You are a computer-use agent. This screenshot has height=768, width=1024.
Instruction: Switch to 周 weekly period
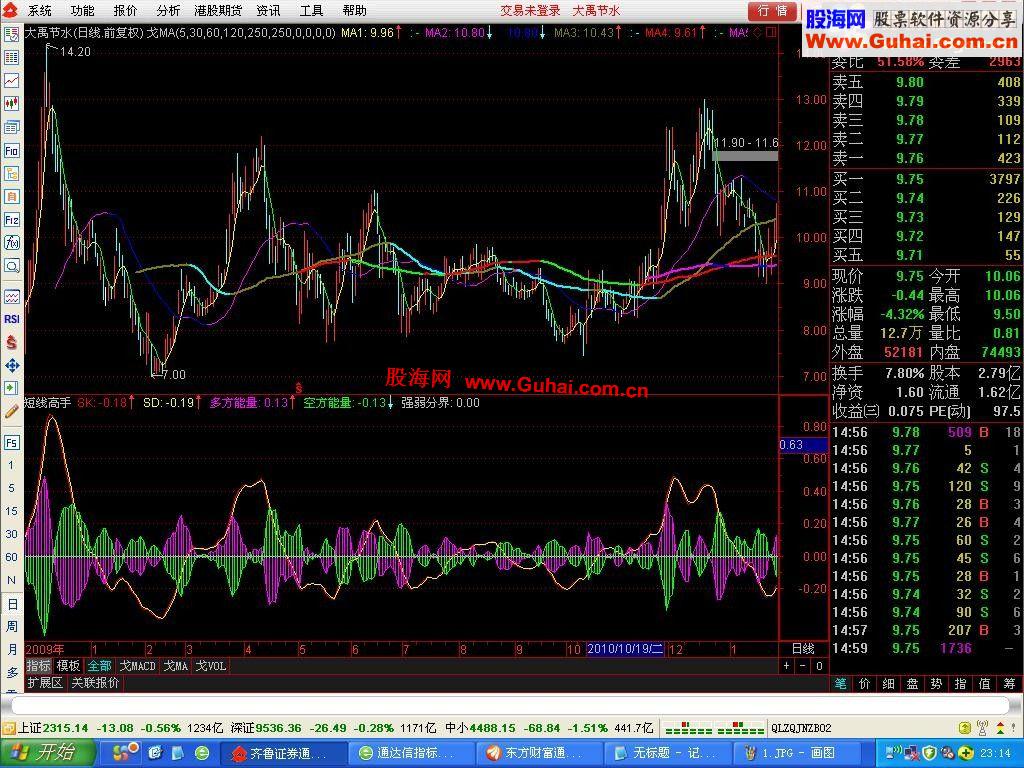click(12, 627)
